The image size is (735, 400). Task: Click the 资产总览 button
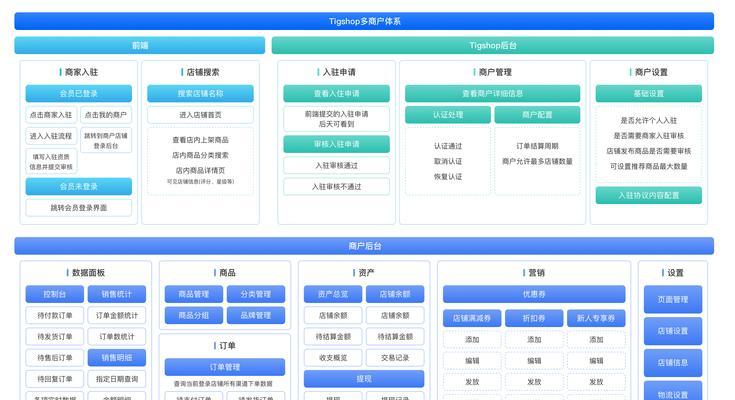pos(333,294)
